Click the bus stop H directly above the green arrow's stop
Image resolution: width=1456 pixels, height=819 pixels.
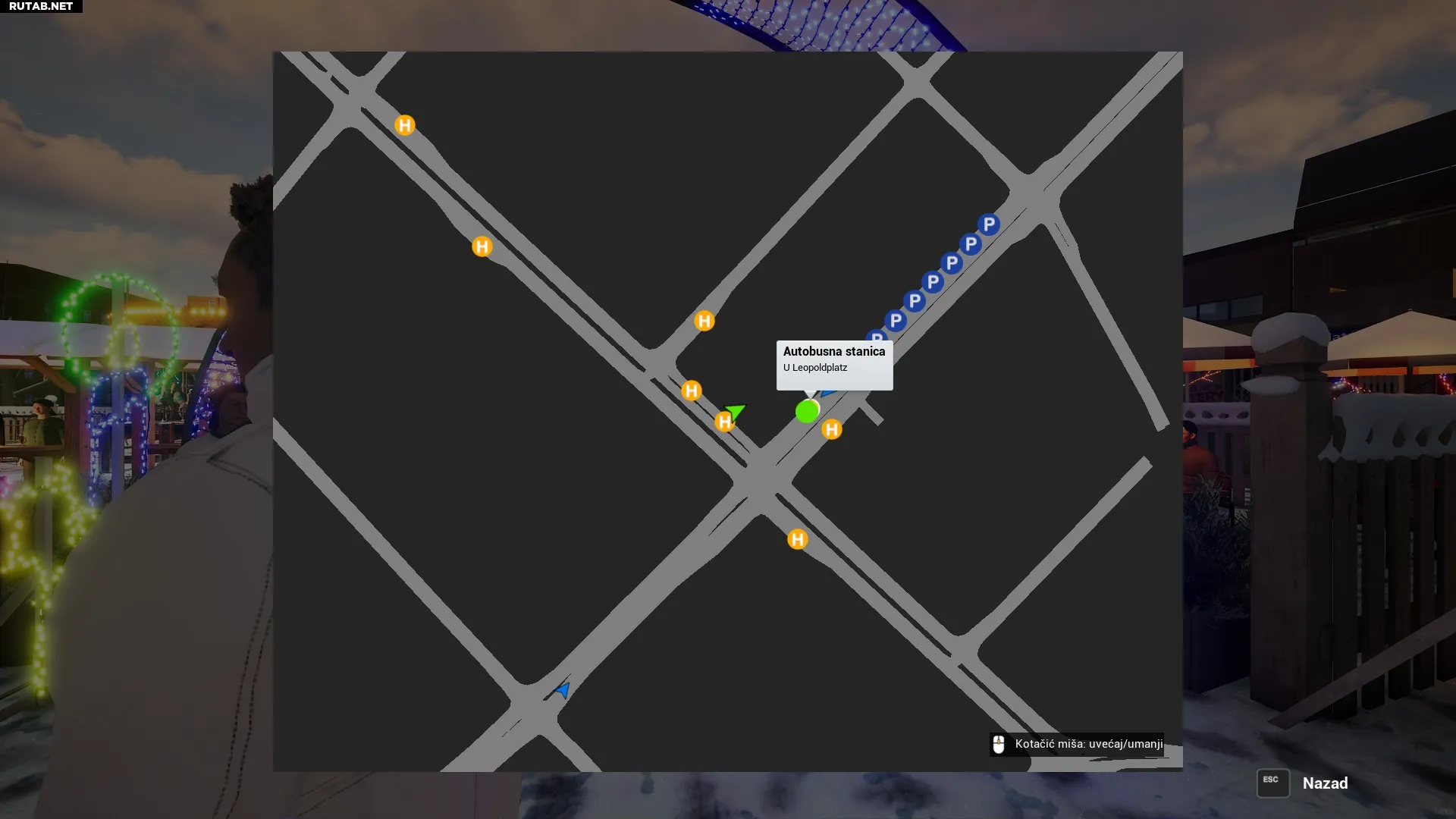coord(691,391)
